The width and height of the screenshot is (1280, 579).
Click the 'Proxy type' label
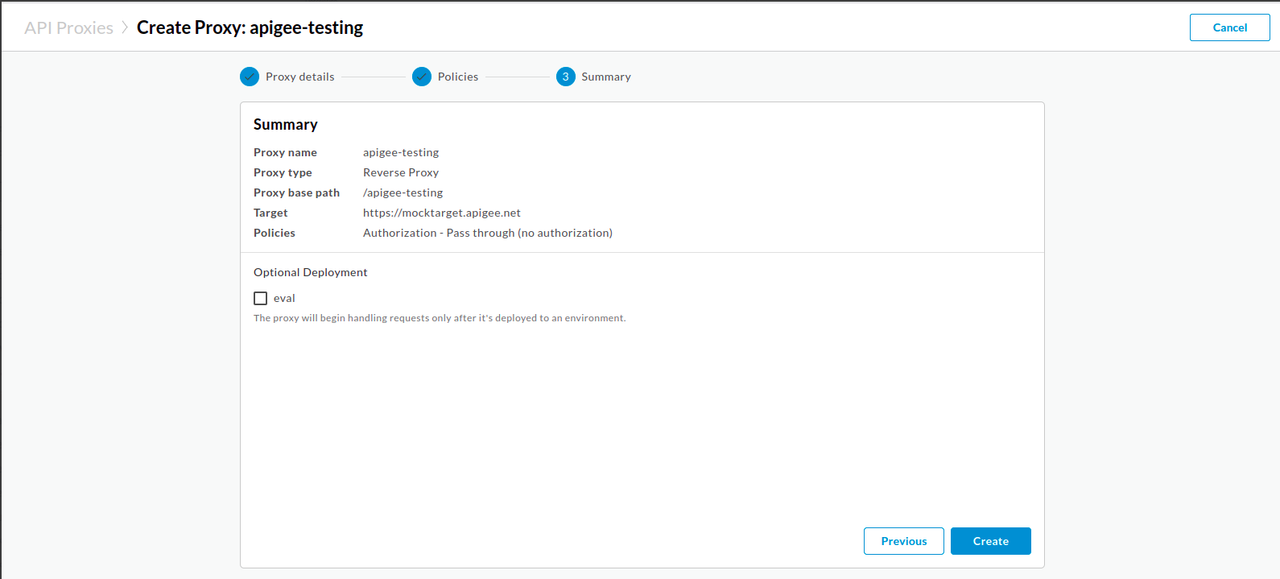[283, 173]
